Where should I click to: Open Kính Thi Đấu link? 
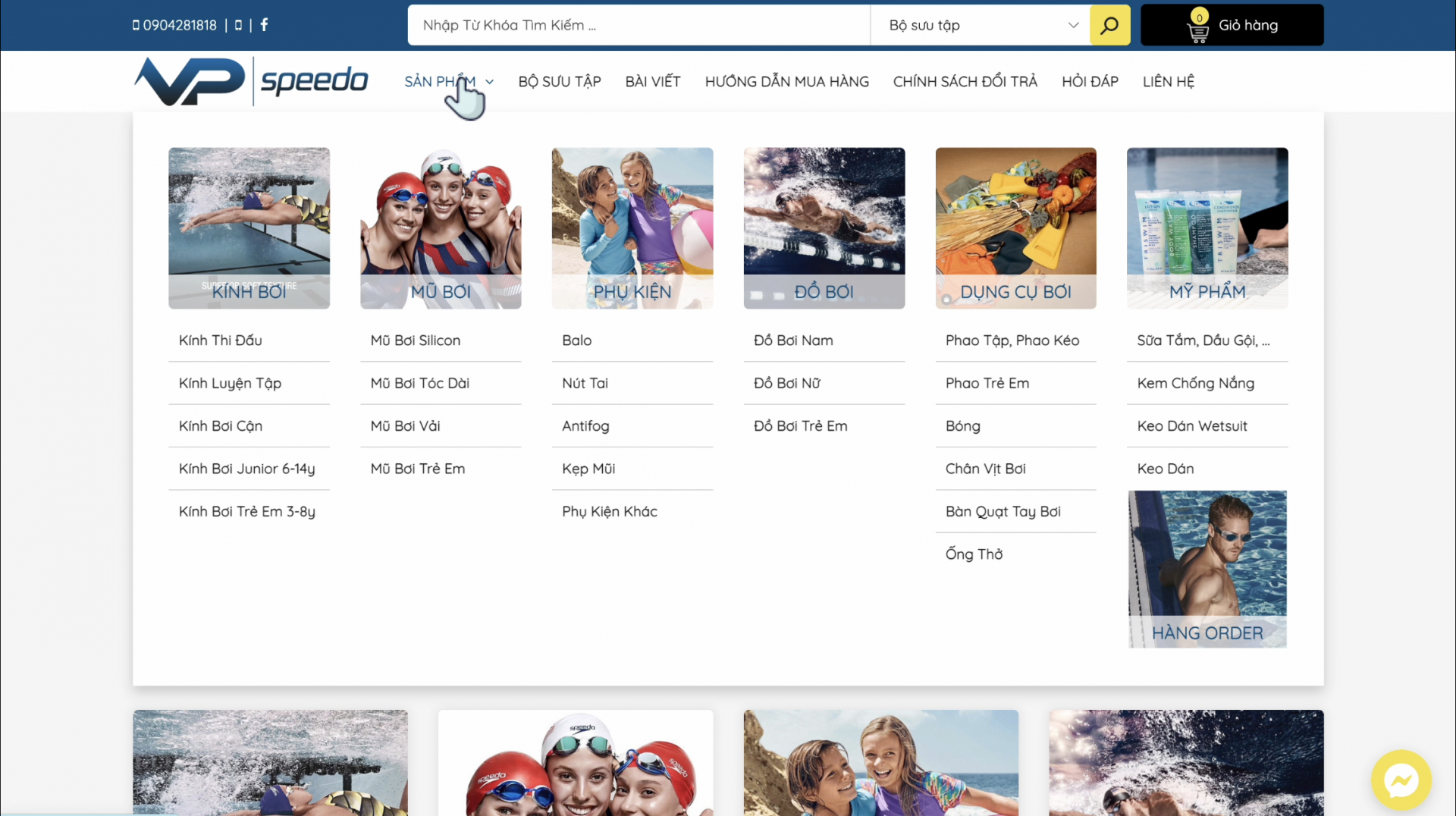click(x=221, y=341)
